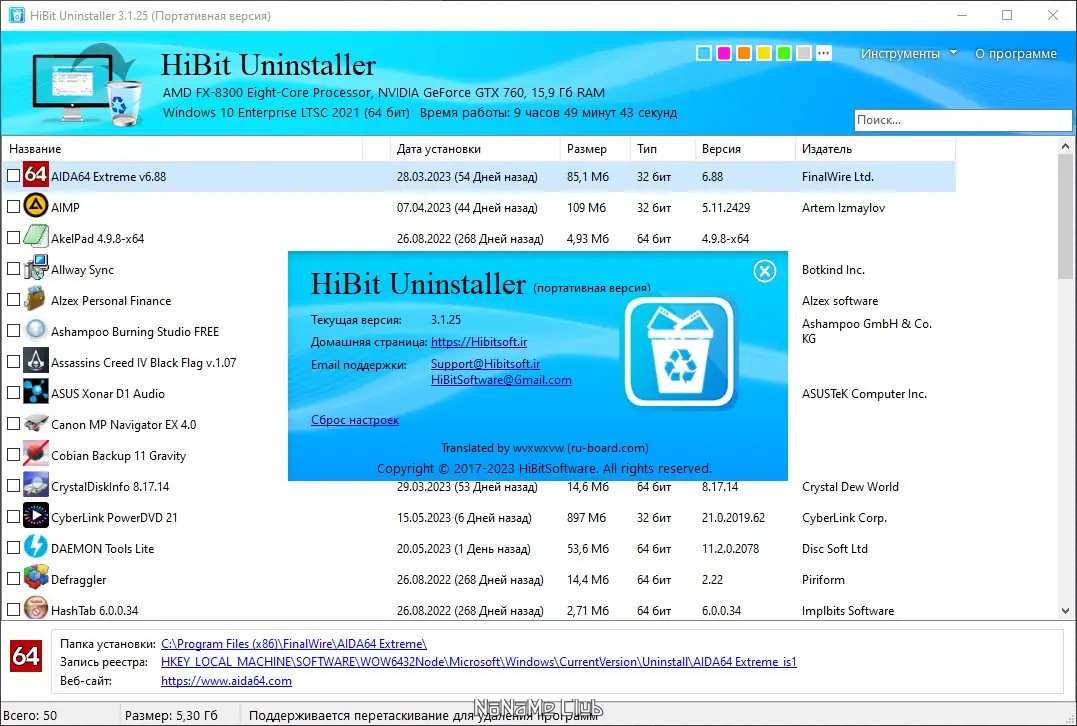Select the Alzex Personal Finance checkbox
The height and width of the screenshot is (726, 1077).
click(13, 299)
